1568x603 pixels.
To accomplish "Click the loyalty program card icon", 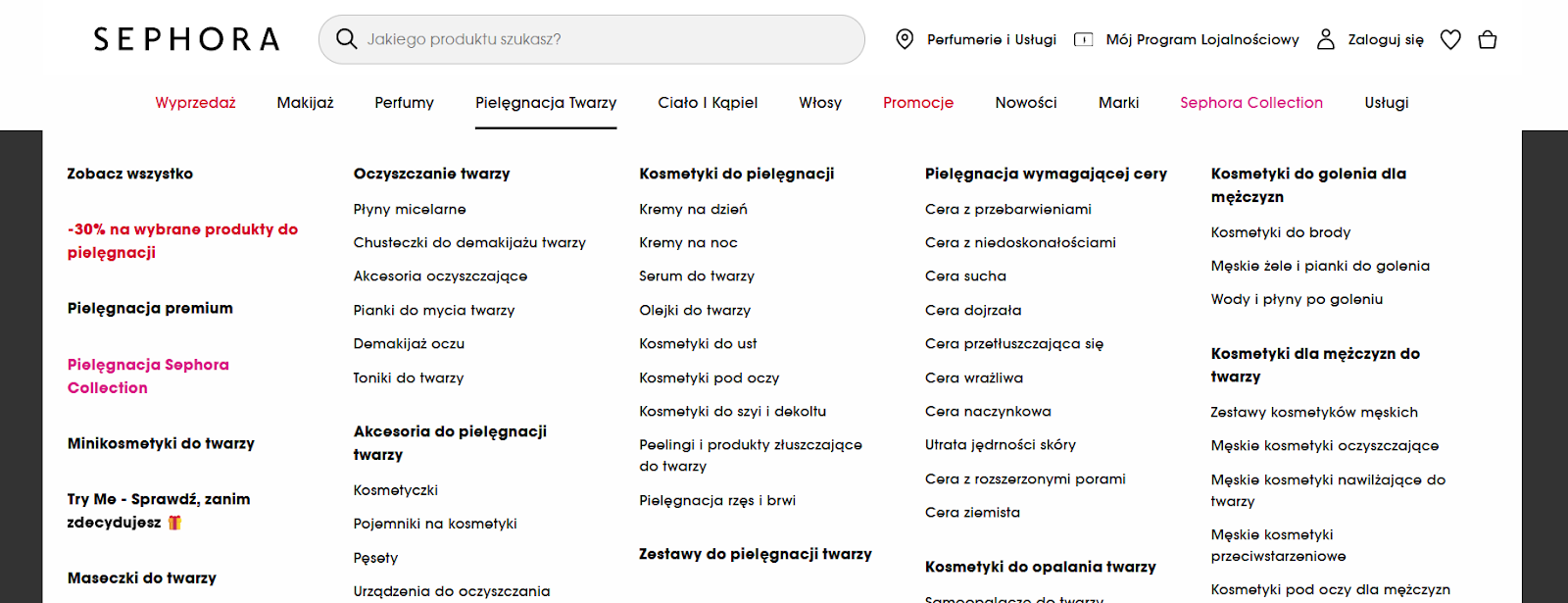I will (1083, 40).
